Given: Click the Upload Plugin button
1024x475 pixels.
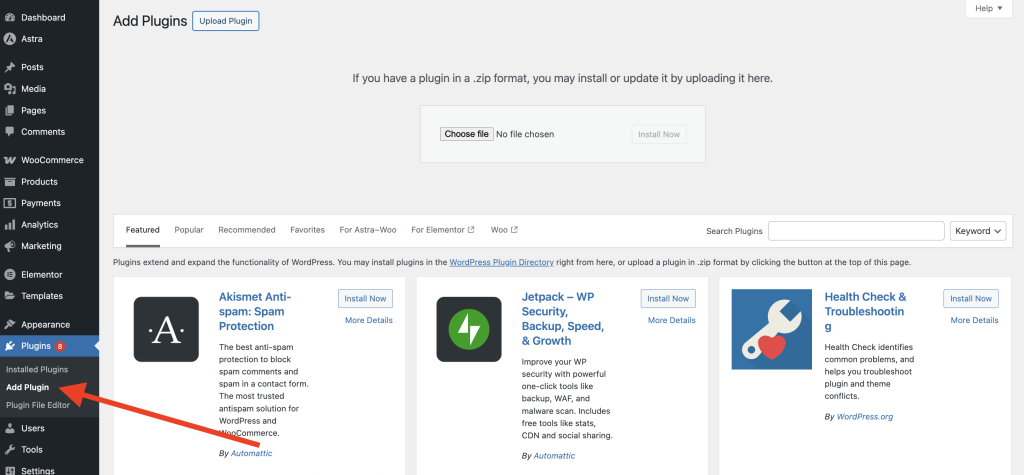Looking at the screenshot, I should 226,21.
